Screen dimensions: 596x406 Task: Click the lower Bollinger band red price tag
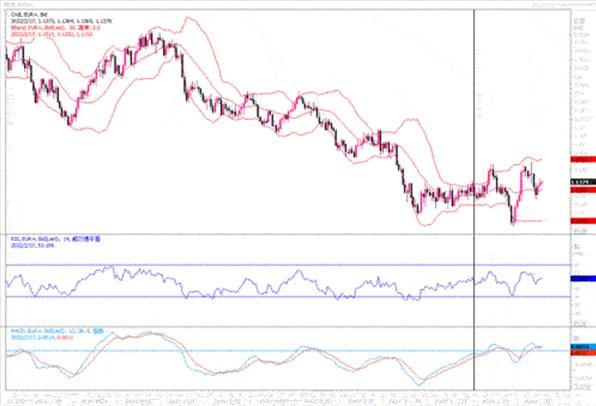pos(583,221)
